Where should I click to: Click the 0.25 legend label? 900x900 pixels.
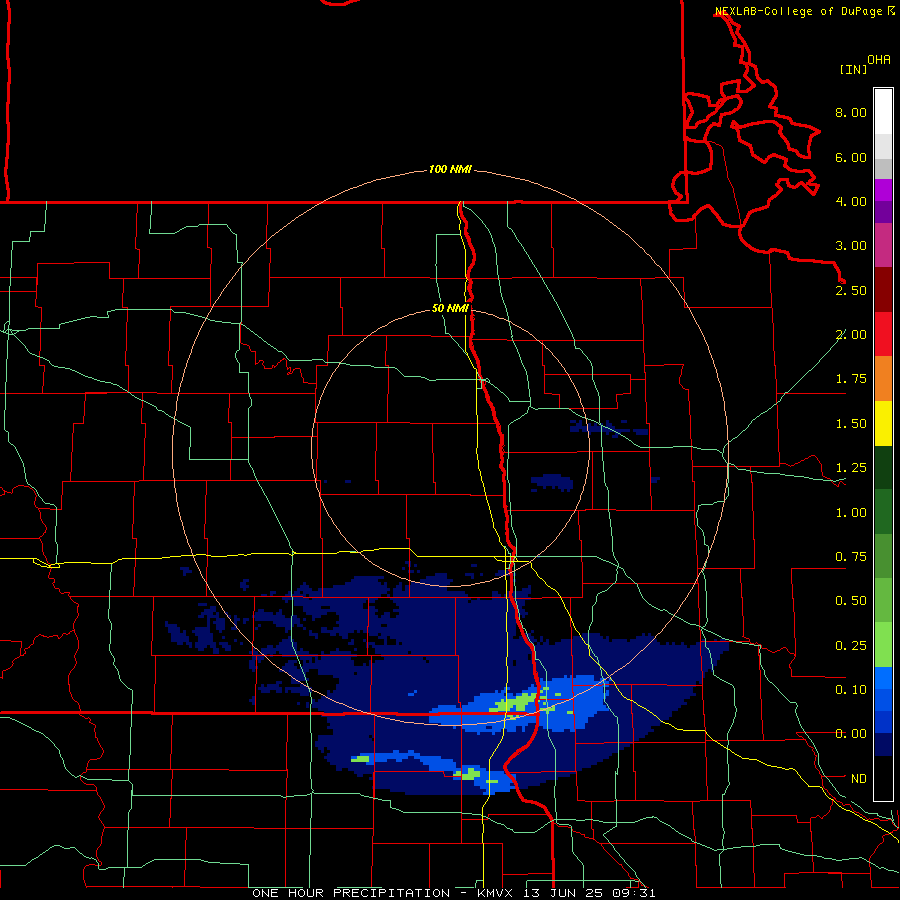(851, 646)
